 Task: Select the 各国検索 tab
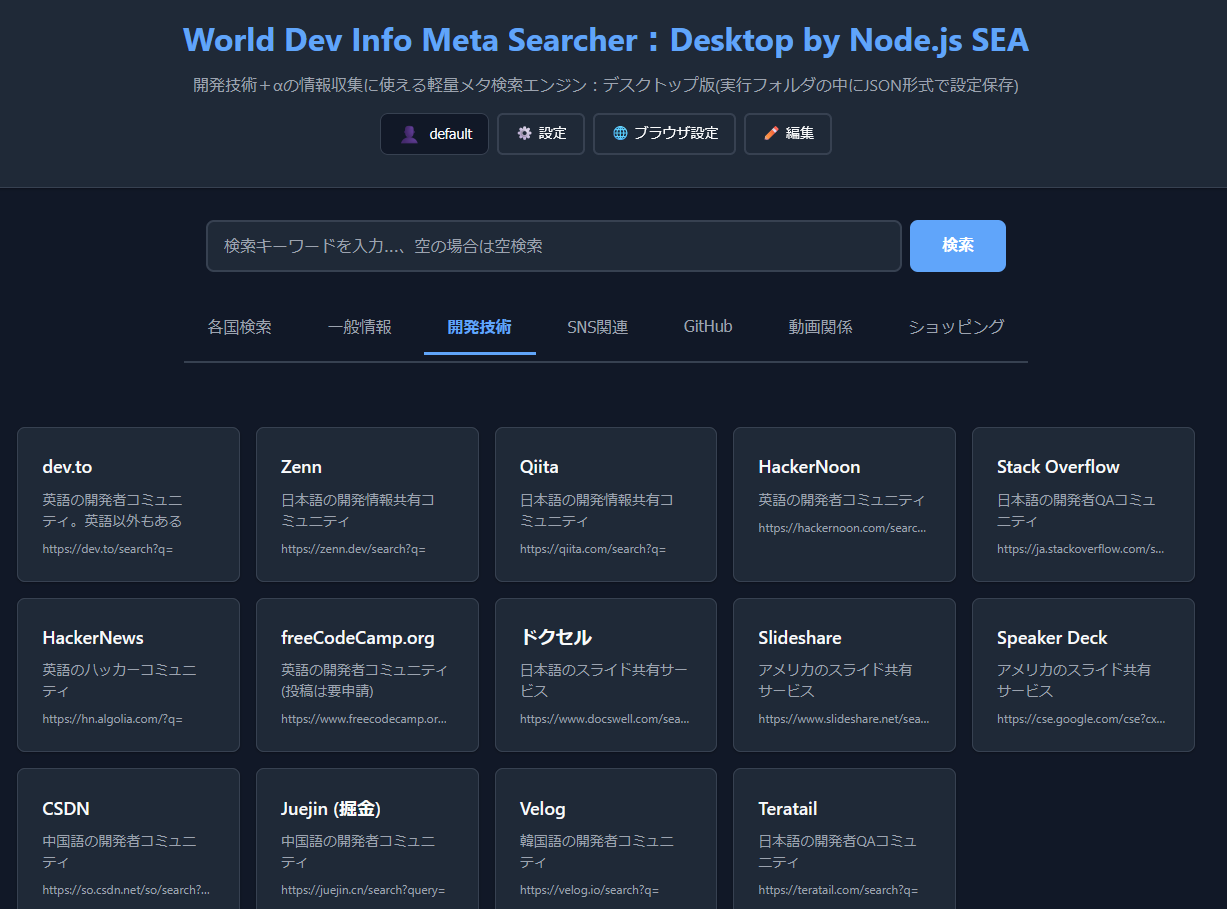239,326
